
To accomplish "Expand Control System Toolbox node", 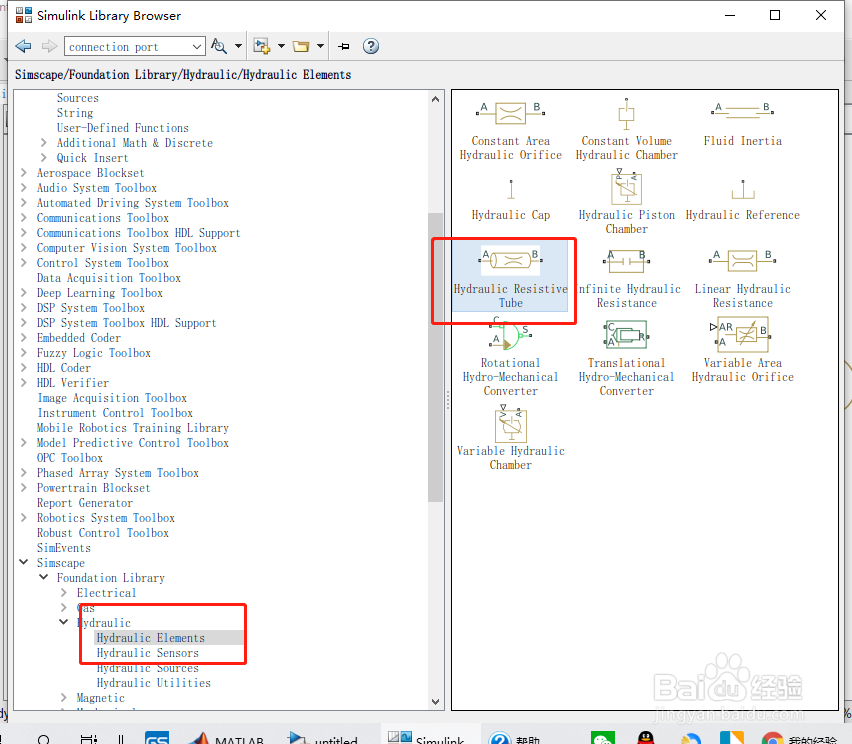I will [23, 262].
